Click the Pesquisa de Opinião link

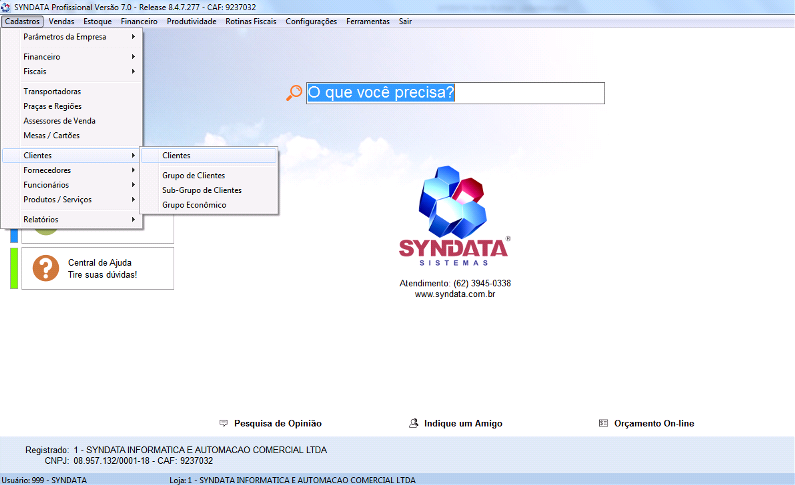pyautogui.click(x=278, y=424)
